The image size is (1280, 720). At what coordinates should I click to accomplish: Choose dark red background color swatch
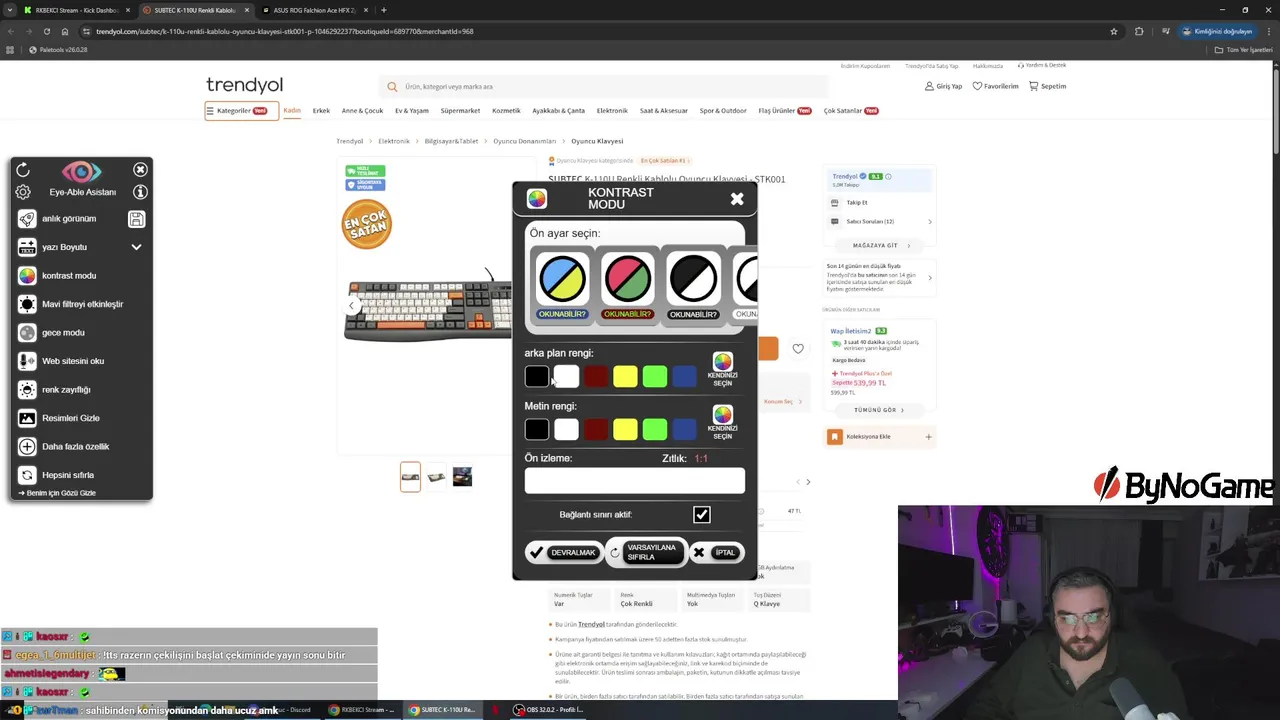[596, 376]
